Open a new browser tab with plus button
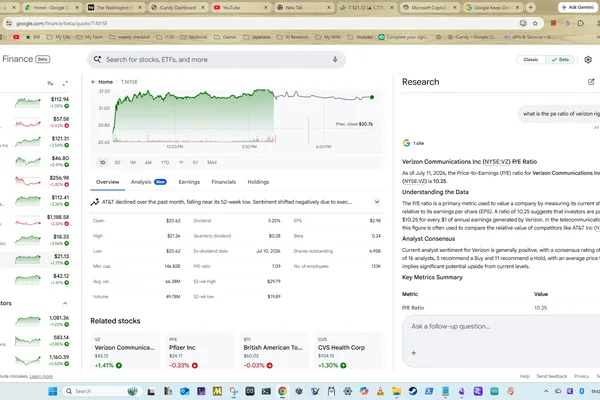The image size is (600, 400). [x=530, y=7]
